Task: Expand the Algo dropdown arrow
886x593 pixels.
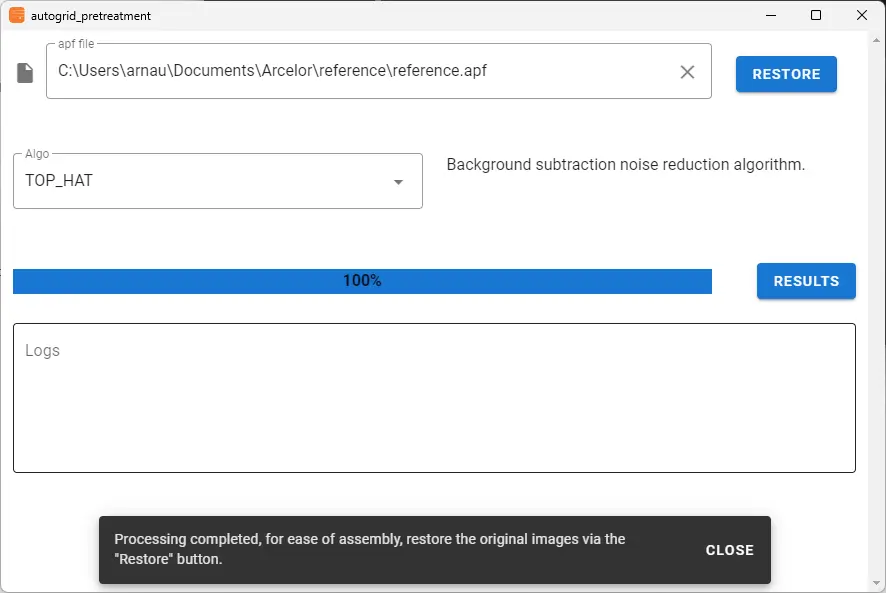Action: pos(398,182)
